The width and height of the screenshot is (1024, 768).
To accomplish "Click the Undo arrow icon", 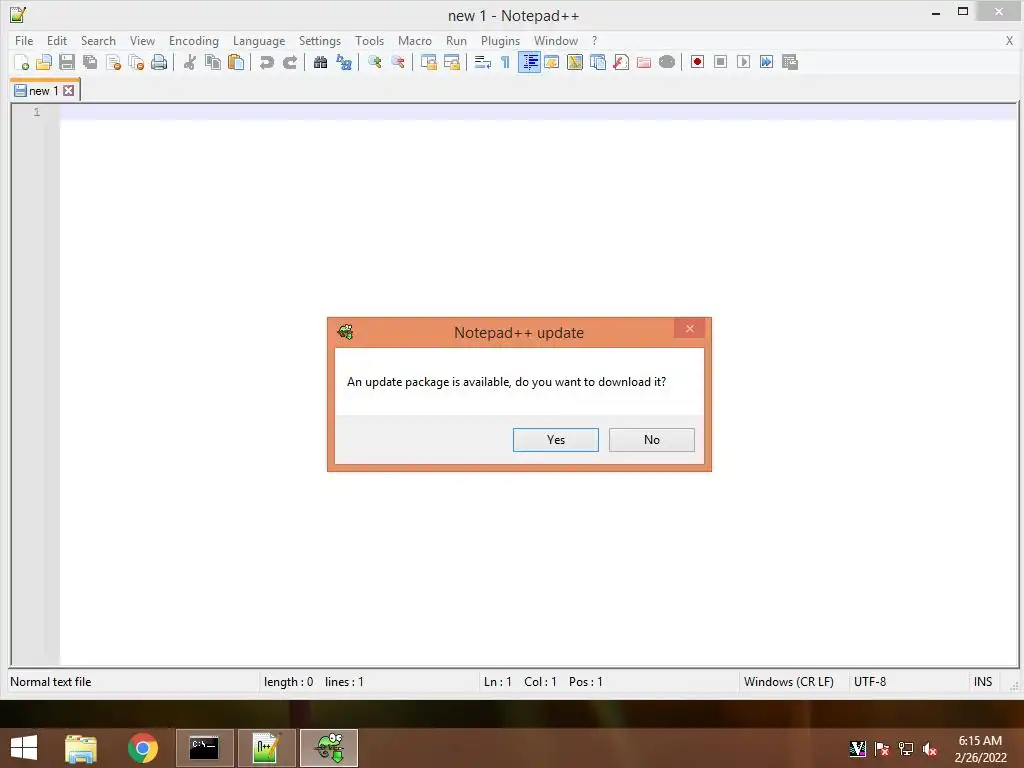I will pos(266,62).
